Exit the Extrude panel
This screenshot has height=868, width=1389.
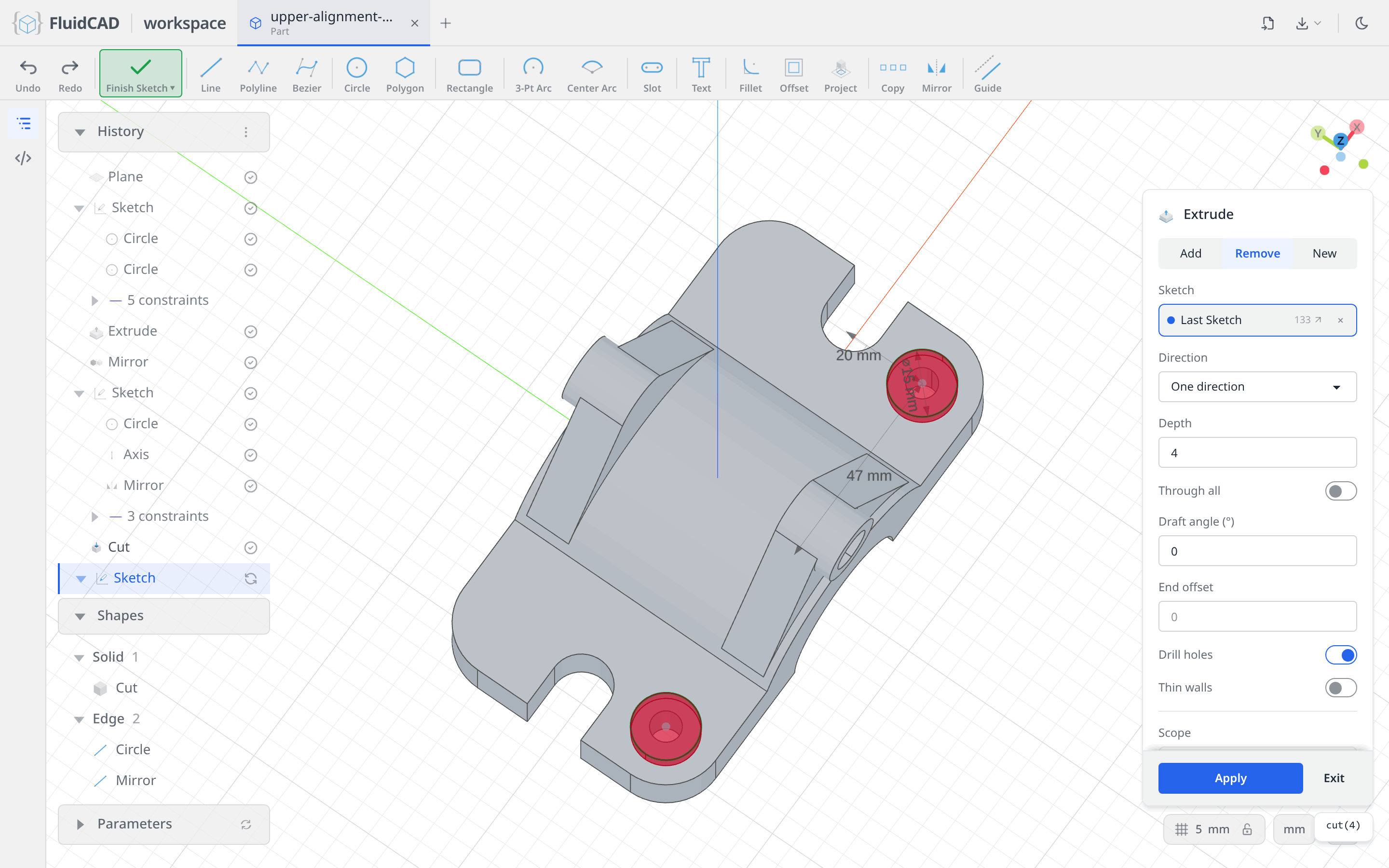[1334, 778]
